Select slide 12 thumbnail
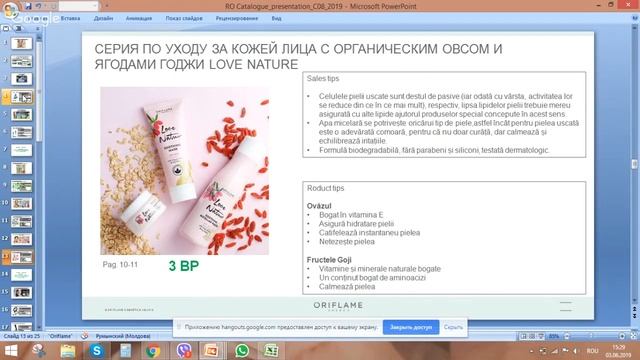The height and width of the screenshot is (360, 640). pos(21,239)
